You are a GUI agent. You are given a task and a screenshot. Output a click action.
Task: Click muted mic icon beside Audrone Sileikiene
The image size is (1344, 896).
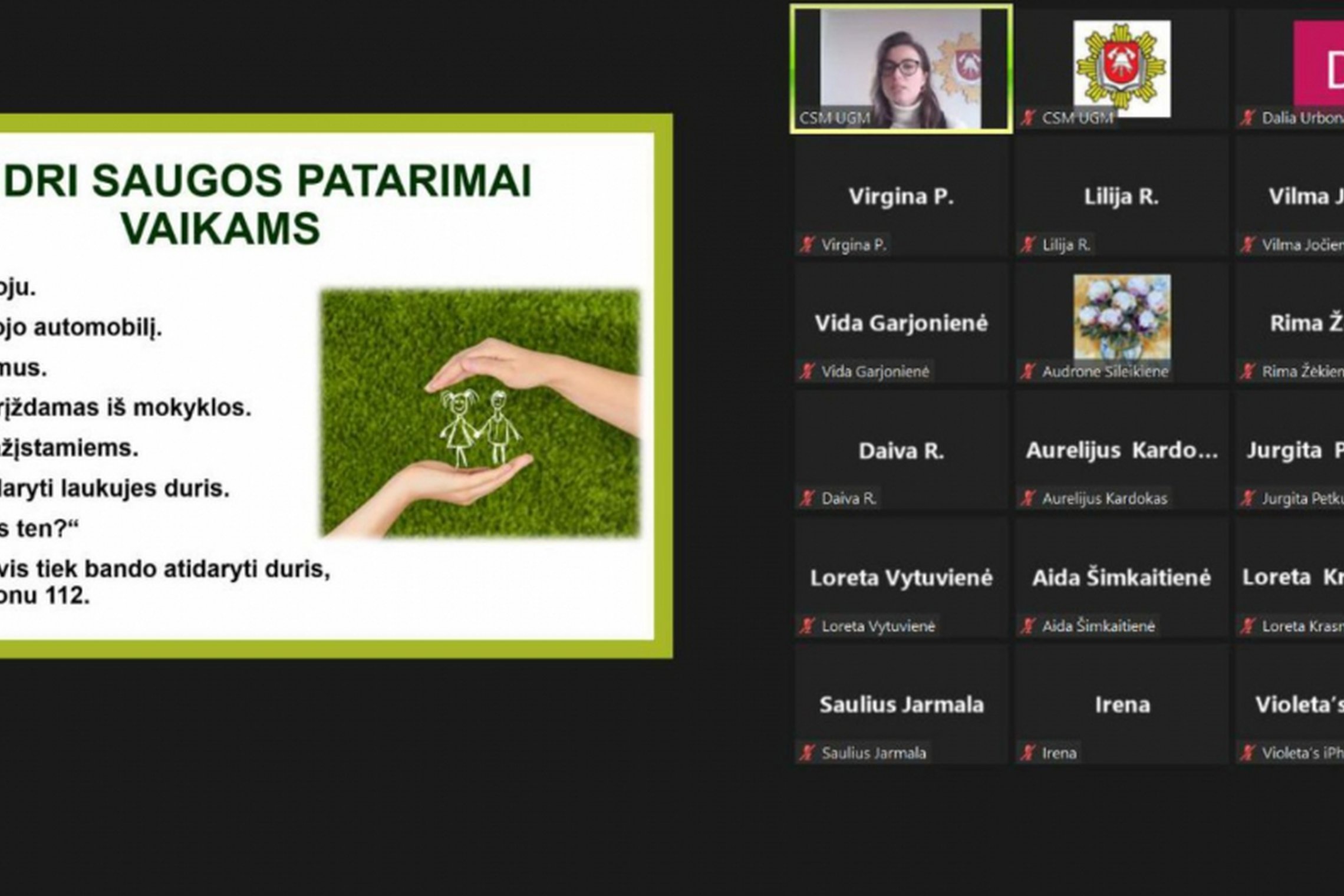[1027, 371]
